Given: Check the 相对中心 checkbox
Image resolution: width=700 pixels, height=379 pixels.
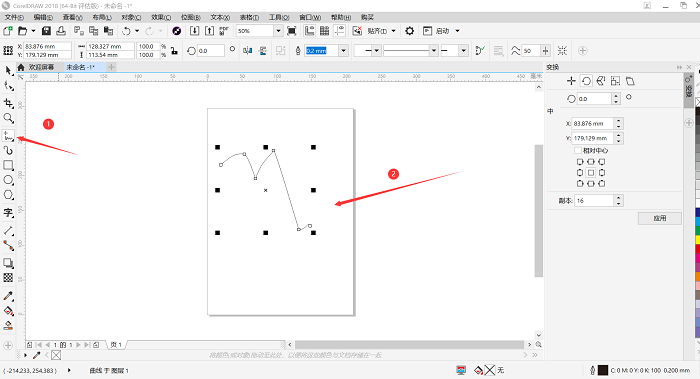Looking at the screenshot, I should (x=578, y=150).
